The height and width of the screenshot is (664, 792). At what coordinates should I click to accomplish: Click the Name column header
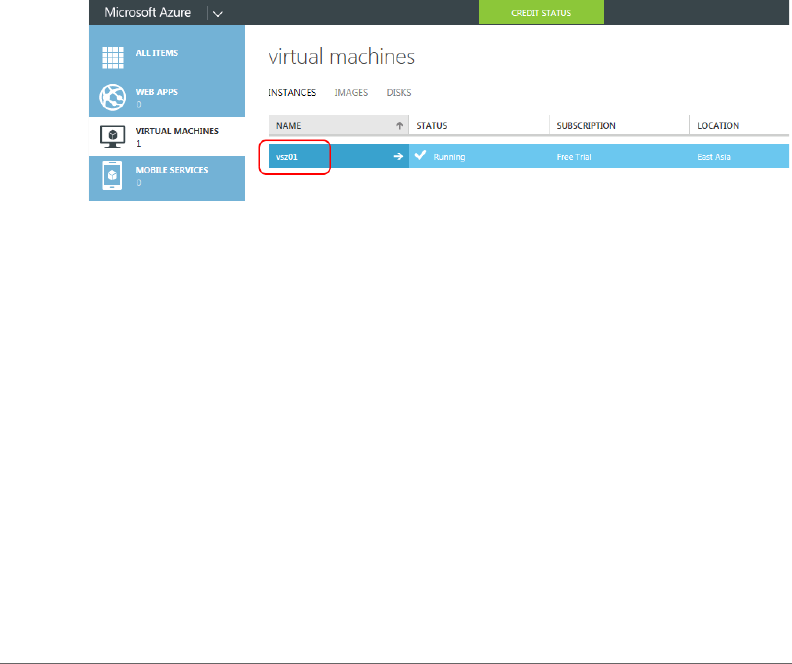(x=338, y=125)
